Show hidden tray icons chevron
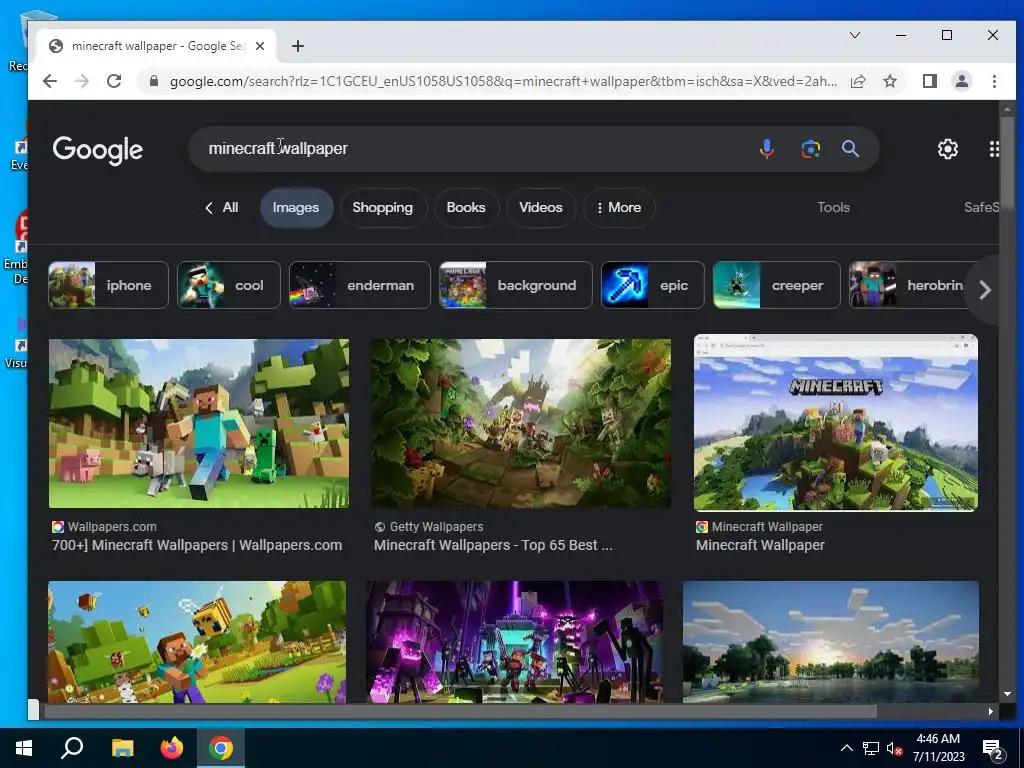Screen dimensions: 1024x768 [846, 748]
